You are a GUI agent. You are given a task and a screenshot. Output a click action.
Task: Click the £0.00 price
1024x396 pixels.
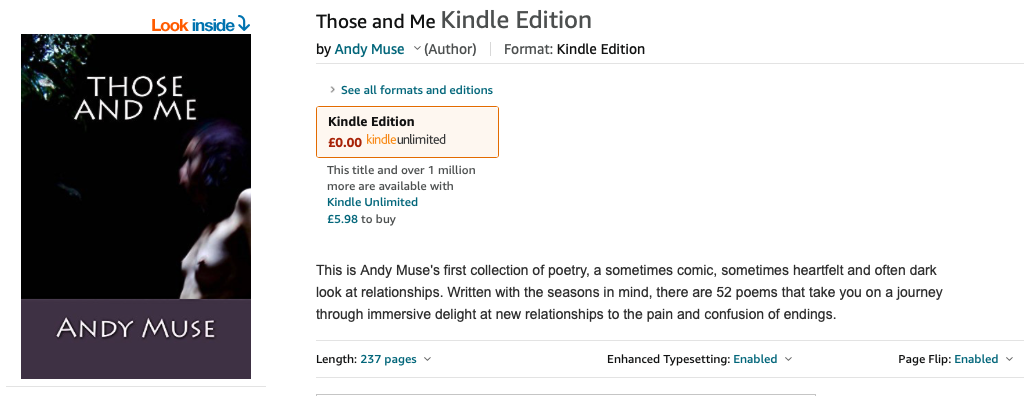click(x=345, y=142)
